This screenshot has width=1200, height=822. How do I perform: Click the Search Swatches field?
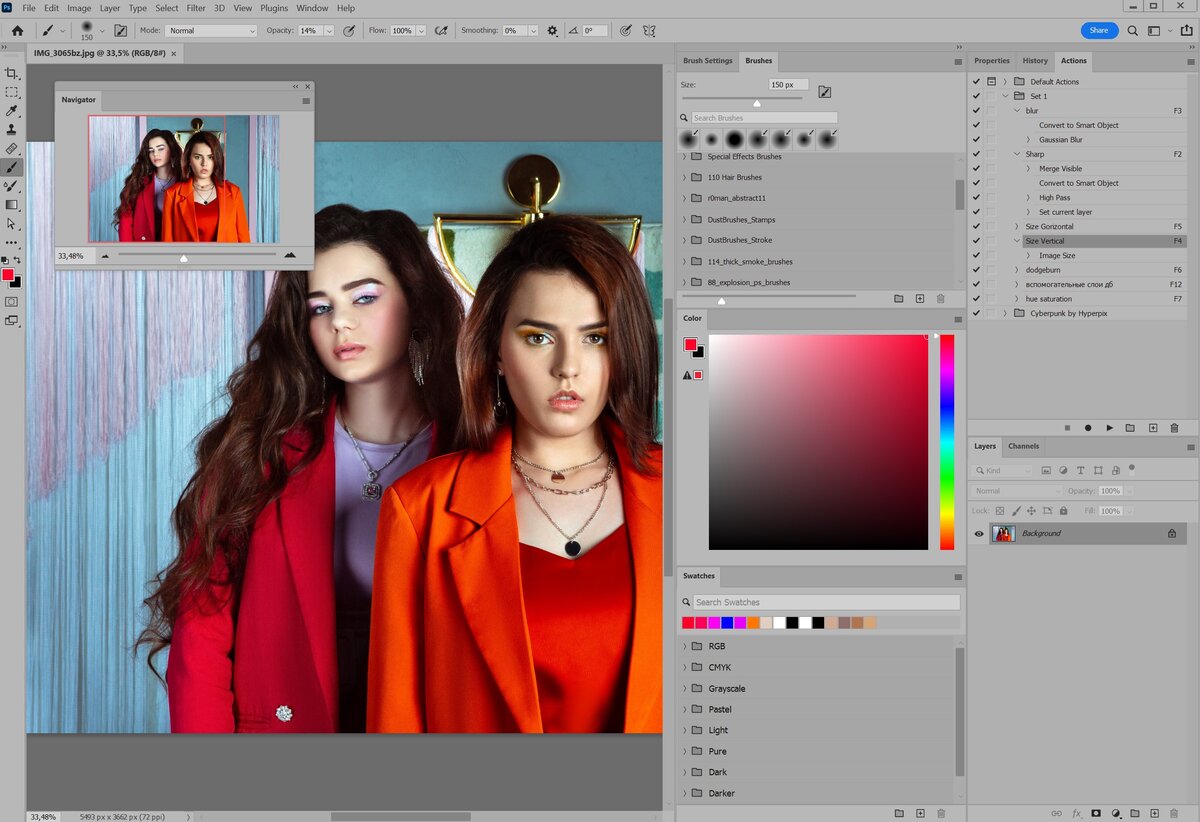coord(826,602)
